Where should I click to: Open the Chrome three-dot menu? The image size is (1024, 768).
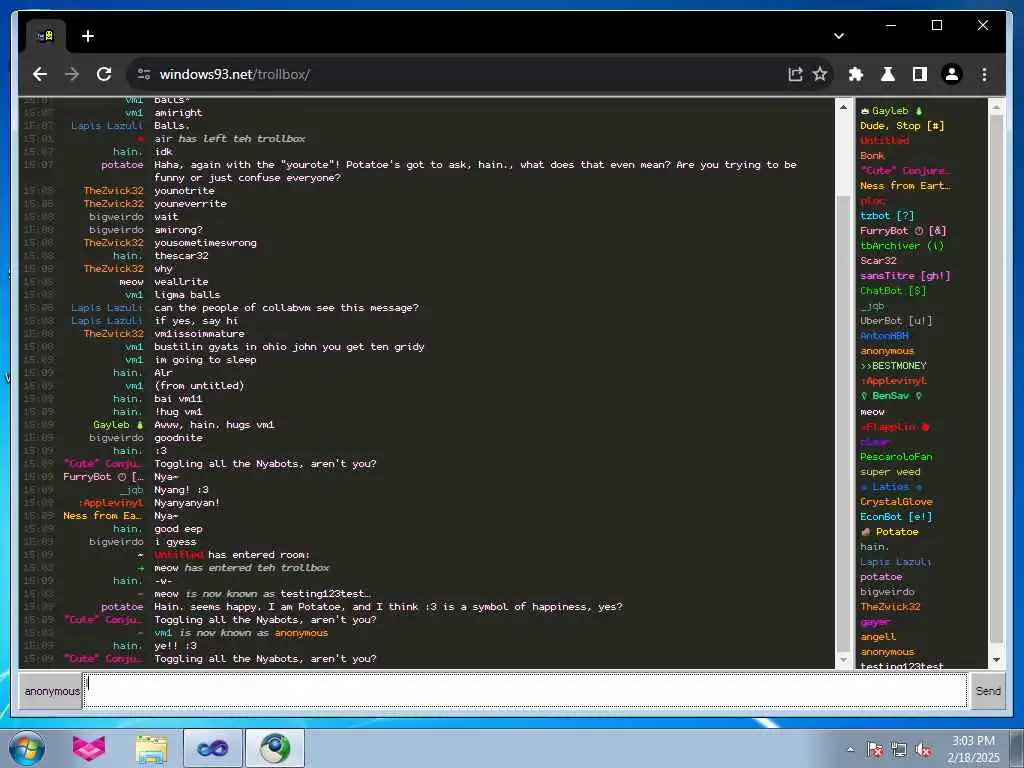pyautogui.click(x=984, y=74)
